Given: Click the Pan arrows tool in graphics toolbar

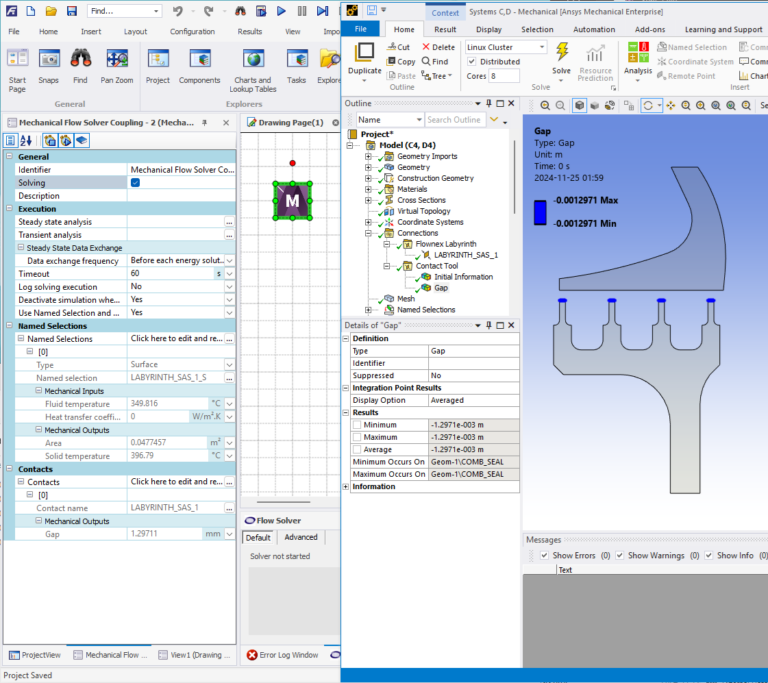Looking at the screenshot, I should click(671, 105).
